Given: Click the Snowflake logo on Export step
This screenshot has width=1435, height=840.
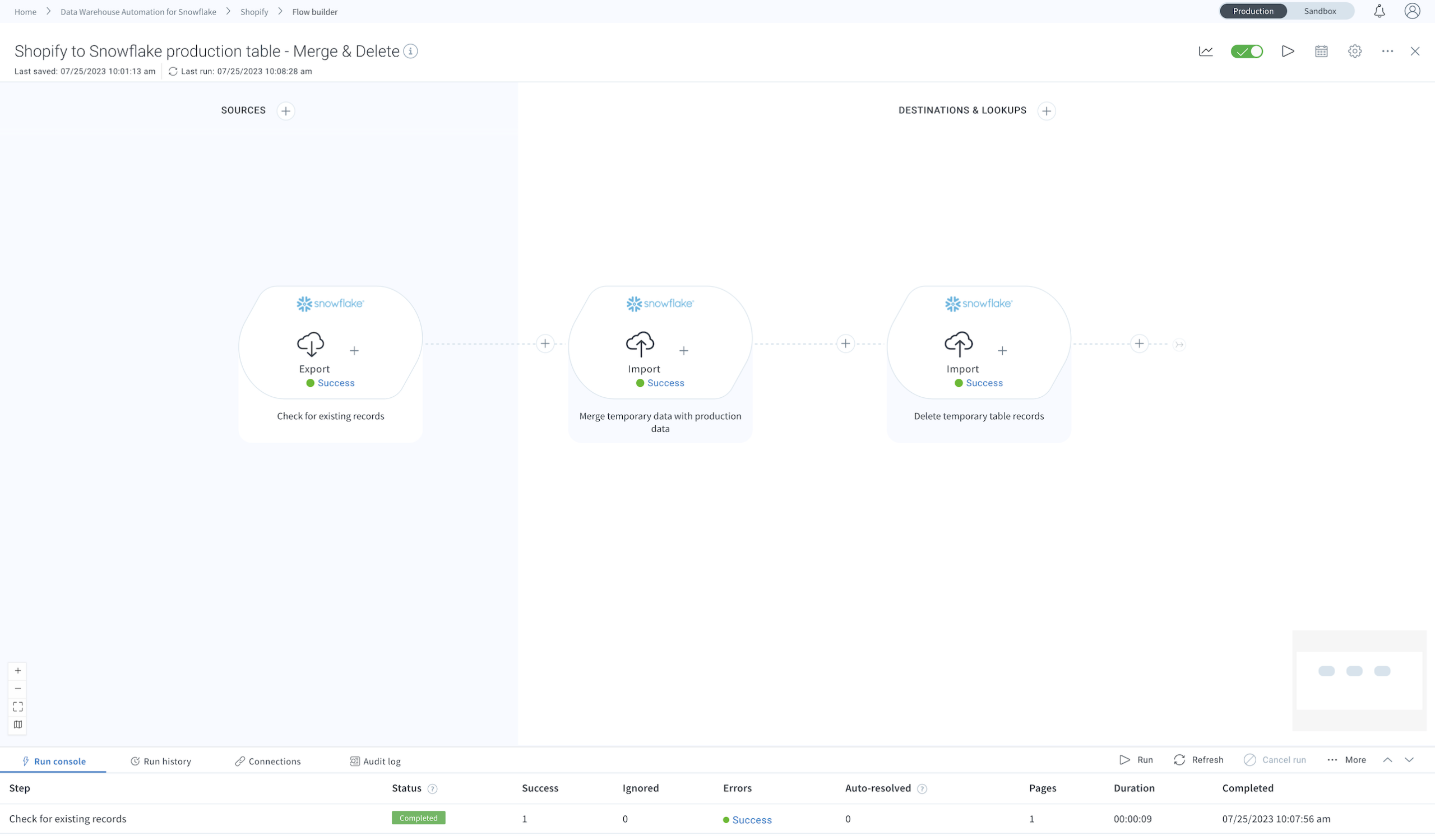Looking at the screenshot, I should pyautogui.click(x=330, y=304).
